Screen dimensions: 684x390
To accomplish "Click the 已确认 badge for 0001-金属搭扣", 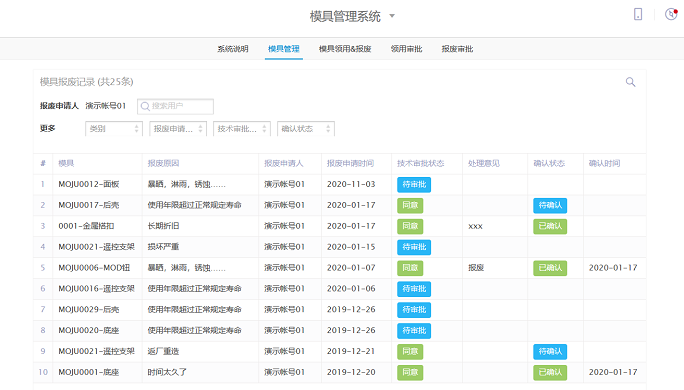I will pos(550,226).
